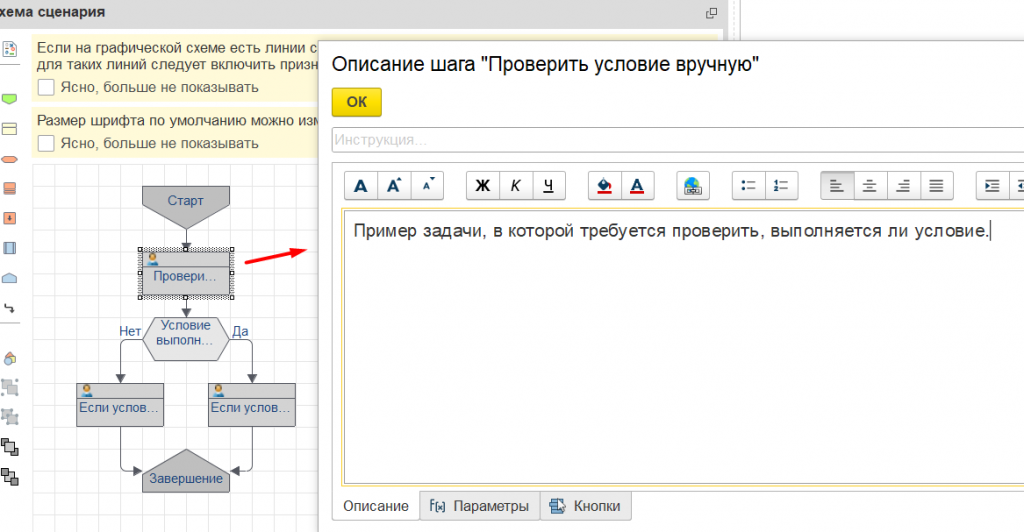Increase the font size
The height and width of the screenshot is (532, 1024).
394,186
